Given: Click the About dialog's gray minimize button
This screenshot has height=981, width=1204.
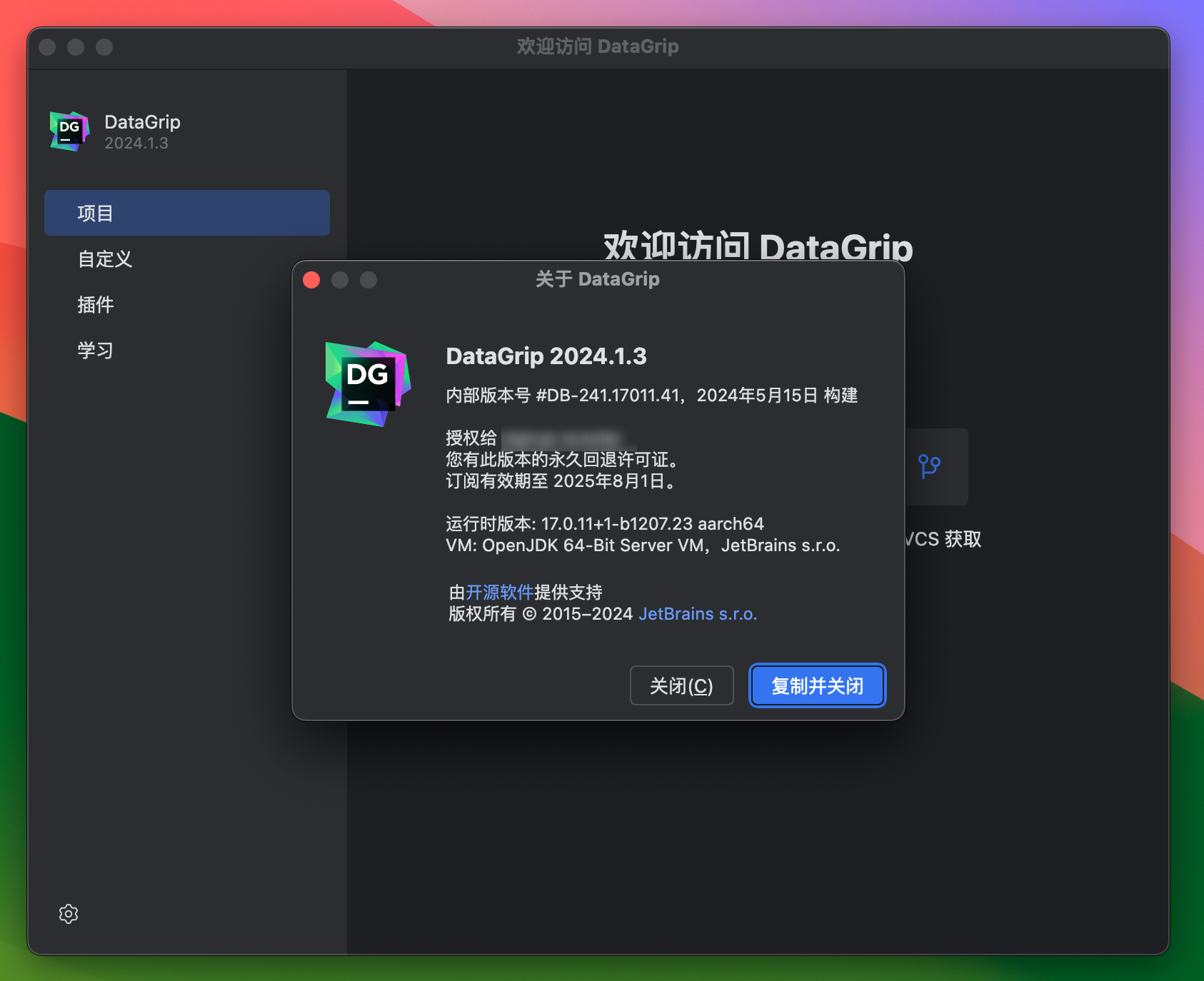Looking at the screenshot, I should 340,280.
